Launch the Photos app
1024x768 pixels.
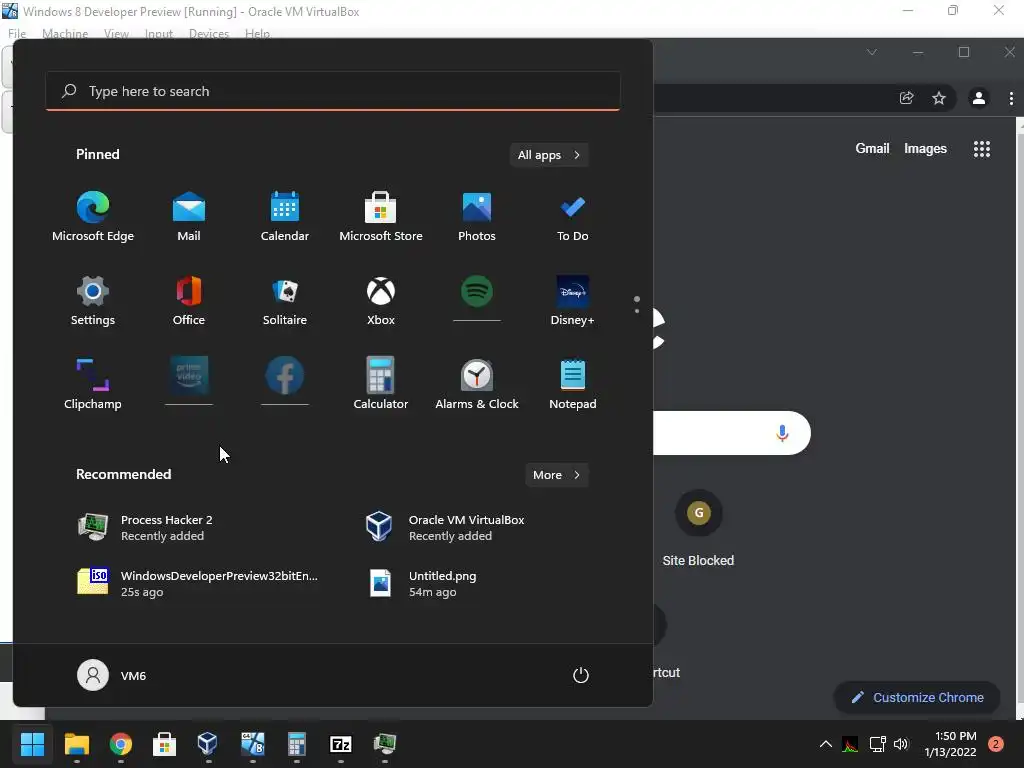click(477, 216)
